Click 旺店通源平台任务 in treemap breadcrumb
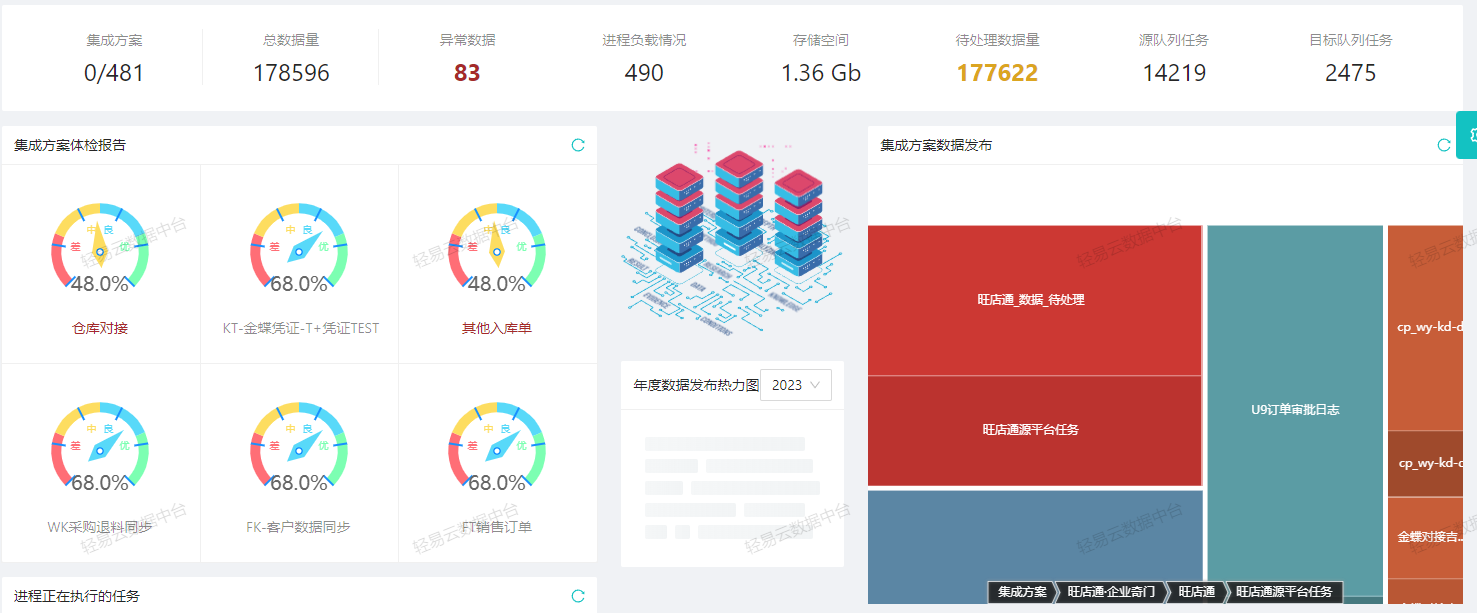1477x613 pixels. [x=1284, y=592]
